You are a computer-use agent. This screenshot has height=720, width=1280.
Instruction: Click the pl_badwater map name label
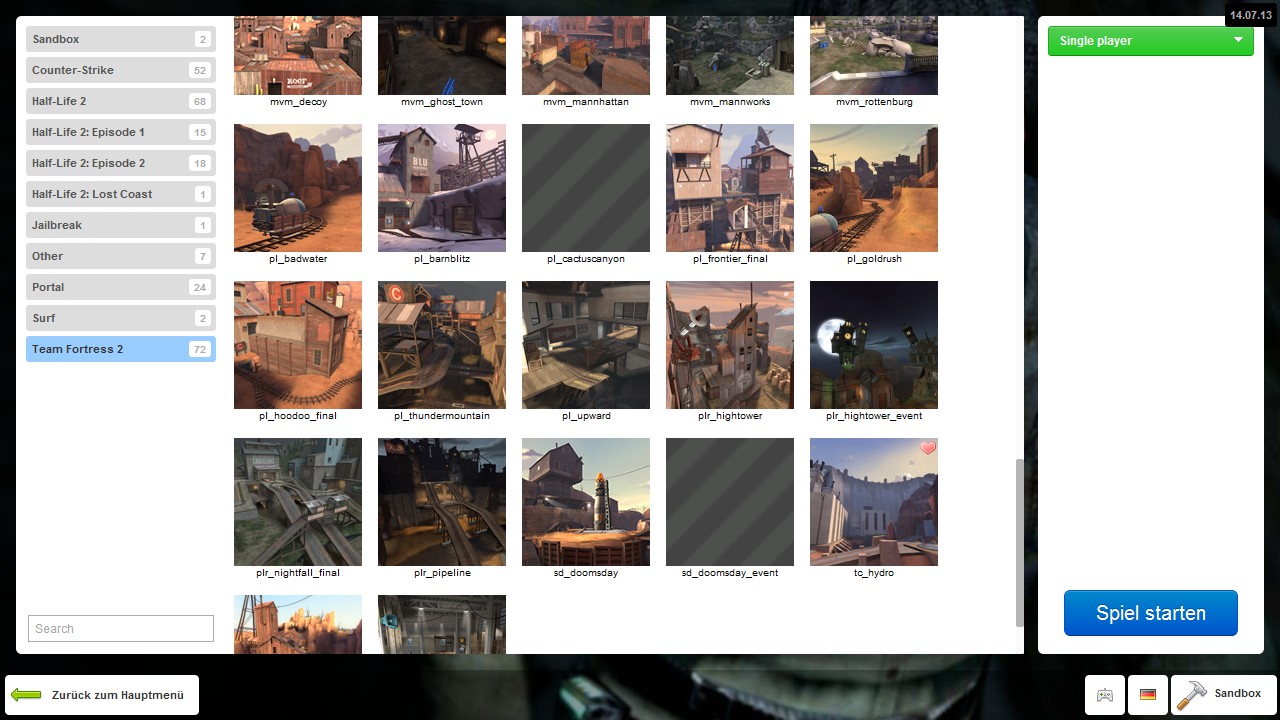pyautogui.click(x=298, y=259)
